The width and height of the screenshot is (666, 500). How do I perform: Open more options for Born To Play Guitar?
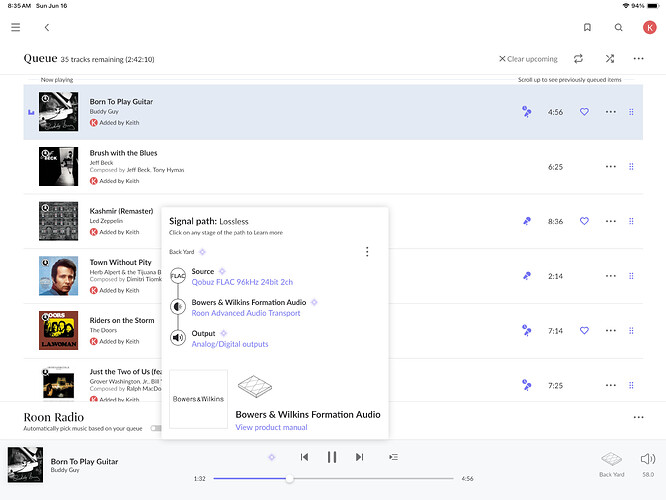click(611, 112)
